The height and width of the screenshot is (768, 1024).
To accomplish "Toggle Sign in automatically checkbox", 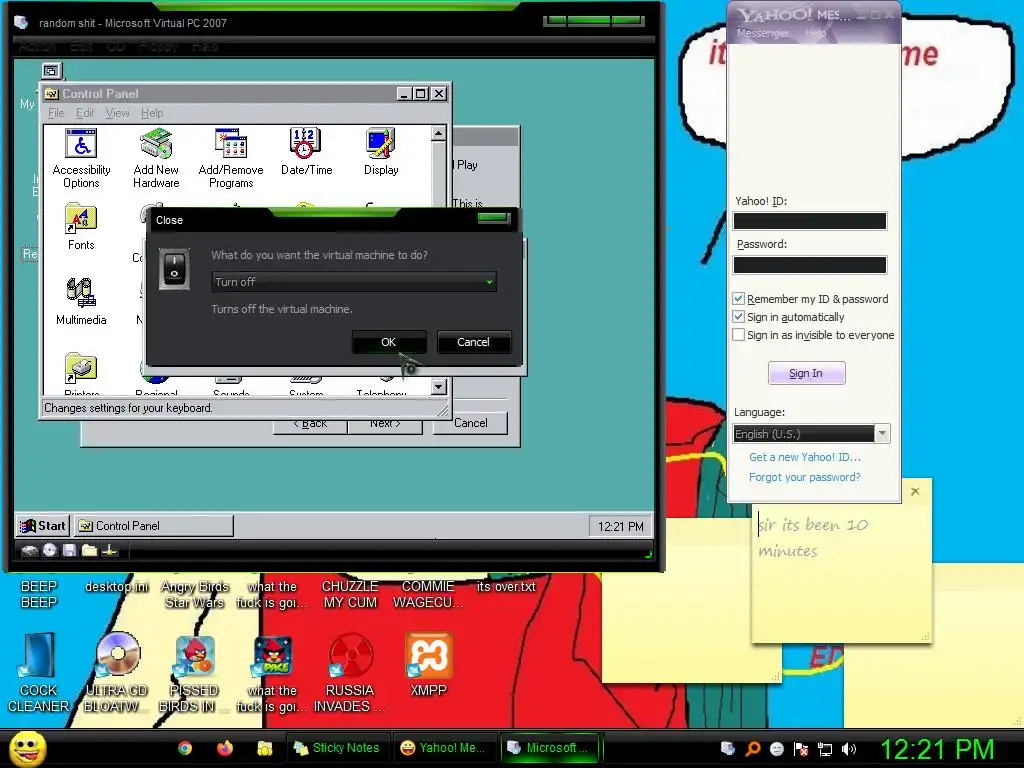I will (739, 317).
